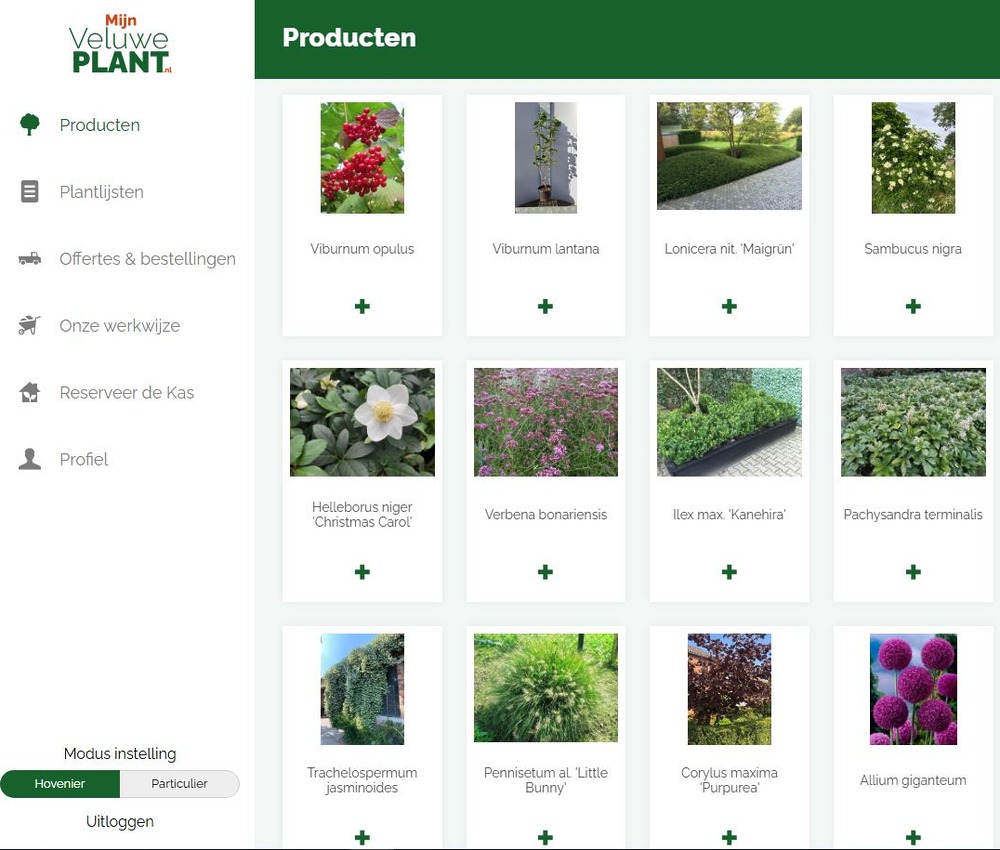Open the Helleborus niger 'Christmas Carol' photo

tap(362, 422)
